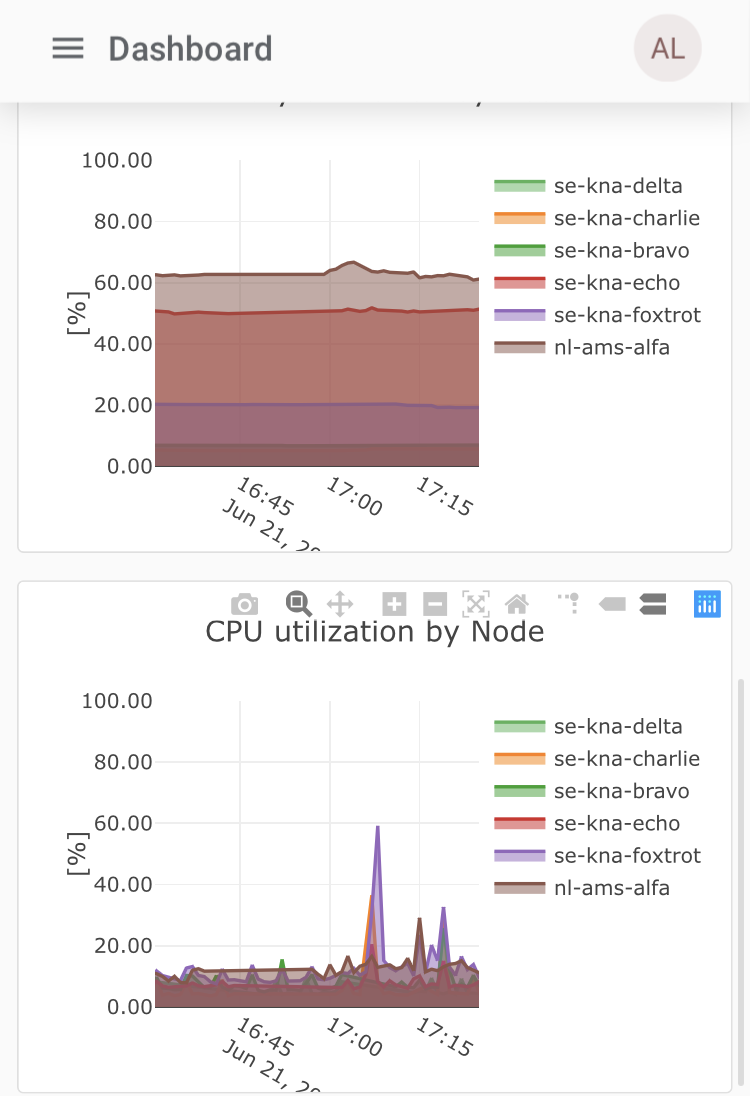Select the Zoom tool in the chart modebar
This screenshot has height=1096, width=750.
pyautogui.click(x=297, y=604)
